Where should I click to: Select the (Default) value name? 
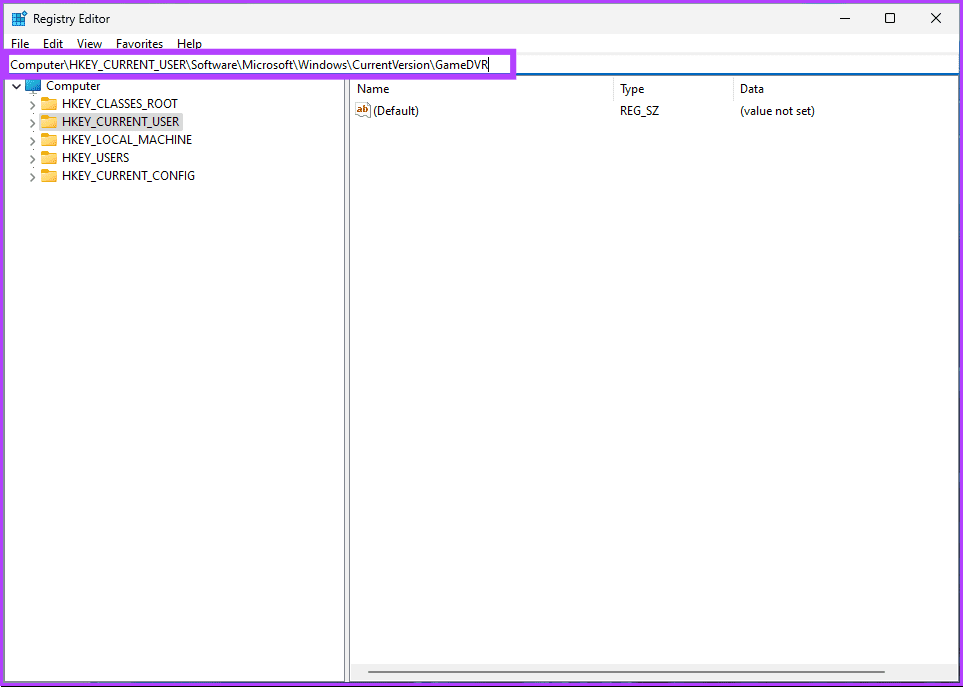click(x=396, y=111)
